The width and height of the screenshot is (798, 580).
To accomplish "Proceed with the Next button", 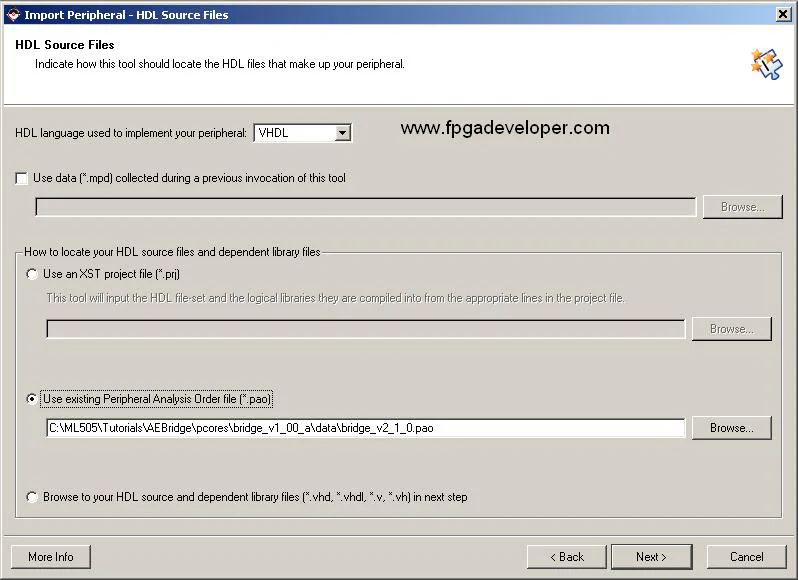I will point(650,557).
